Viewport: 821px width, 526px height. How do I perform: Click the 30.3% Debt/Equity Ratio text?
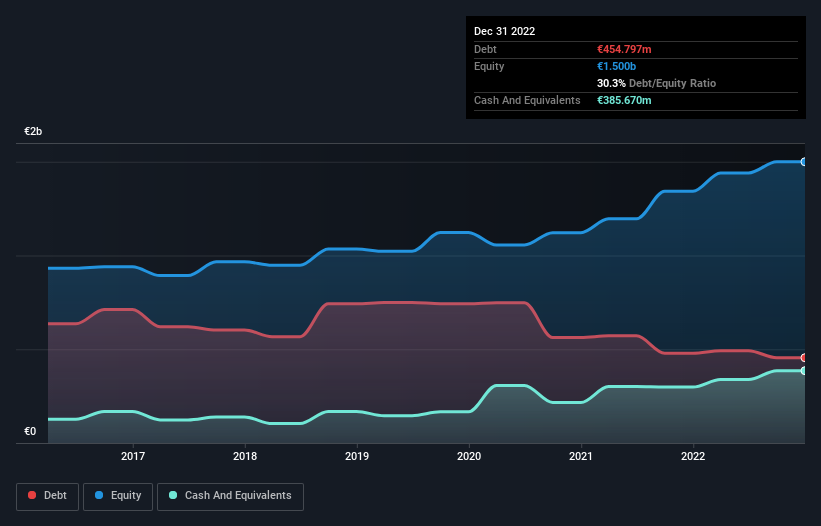tap(657, 83)
